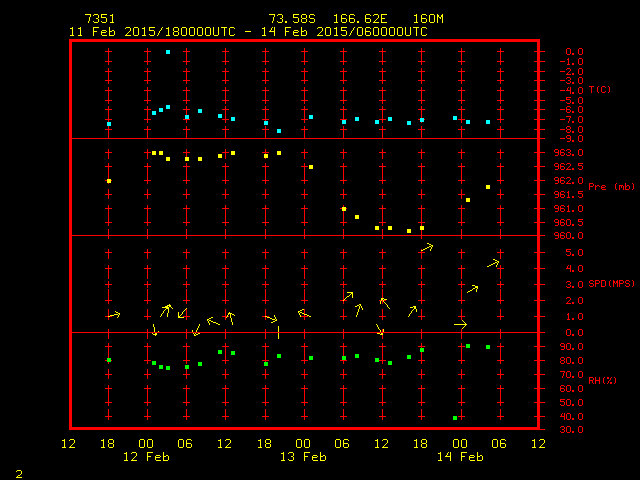This screenshot has height=480, width=640.
Task: Select the 14 Feb date label
Action: (x=459, y=457)
